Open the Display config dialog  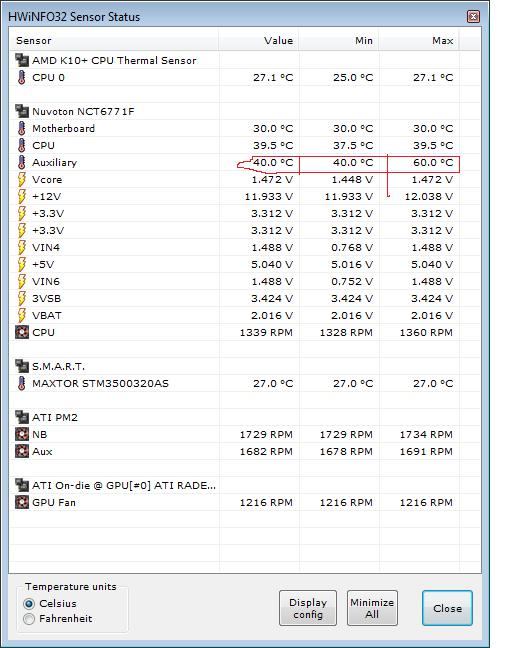click(x=308, y=608)
